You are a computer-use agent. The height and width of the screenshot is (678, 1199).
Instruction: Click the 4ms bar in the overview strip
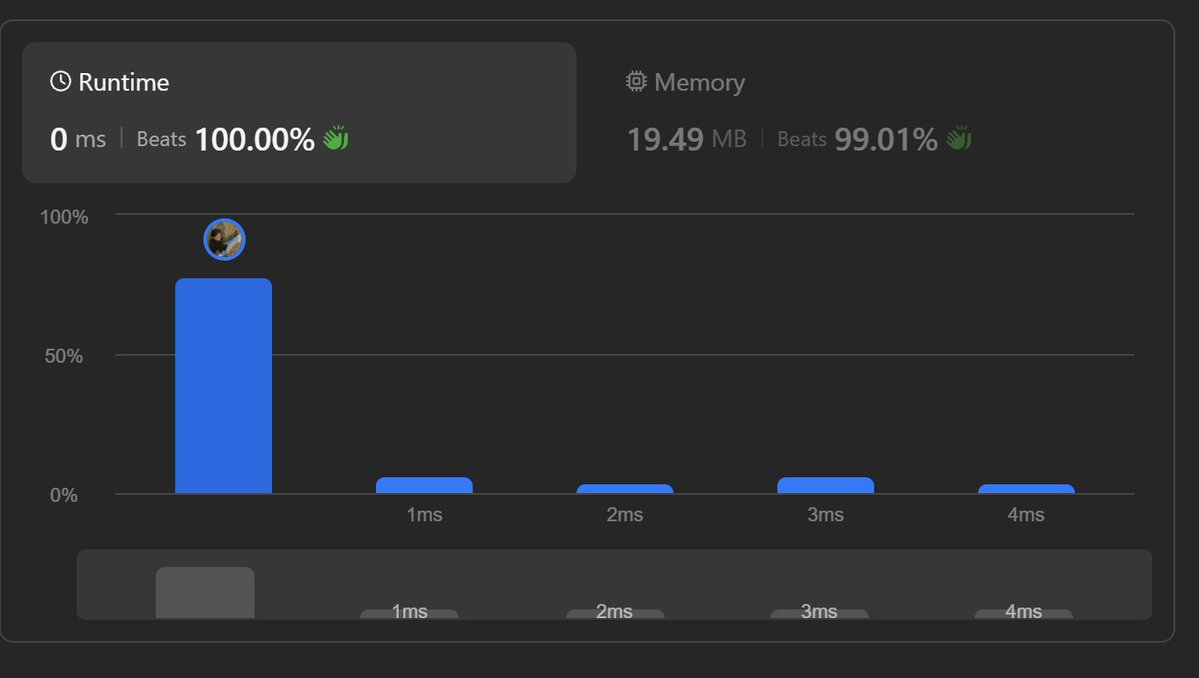coord(1023,614)
